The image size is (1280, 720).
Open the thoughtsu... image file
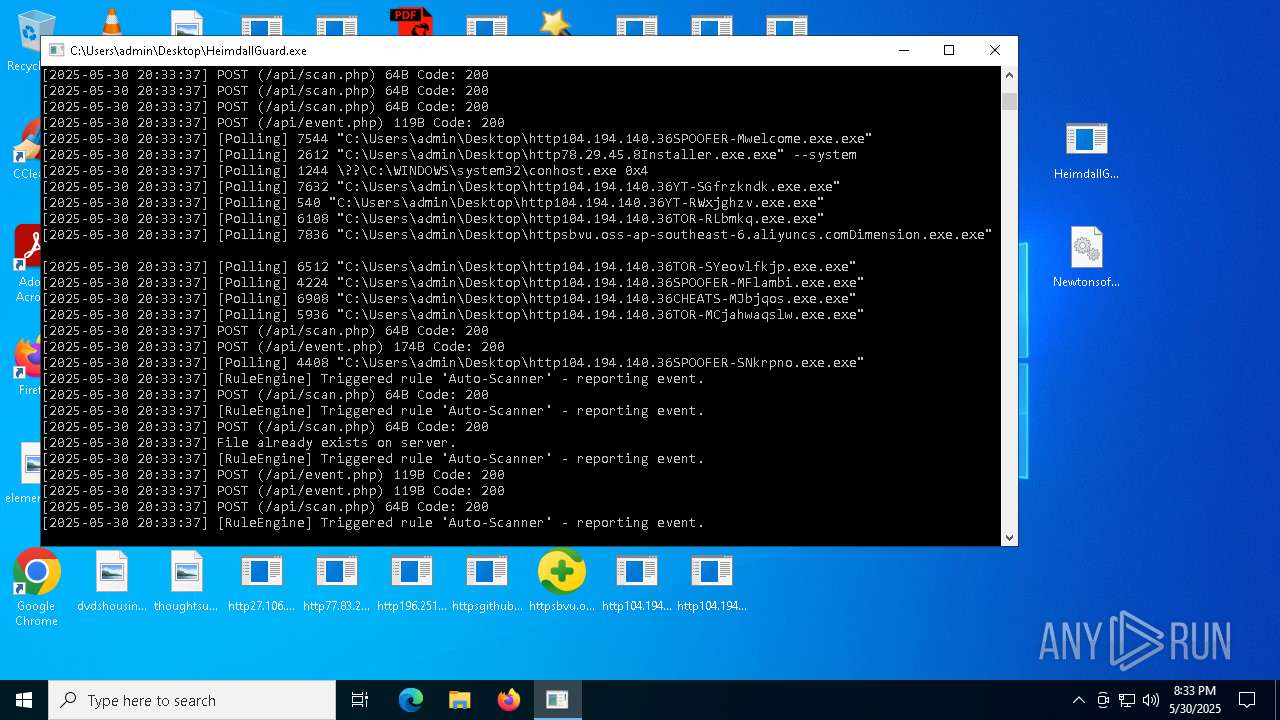pos(186,582)
